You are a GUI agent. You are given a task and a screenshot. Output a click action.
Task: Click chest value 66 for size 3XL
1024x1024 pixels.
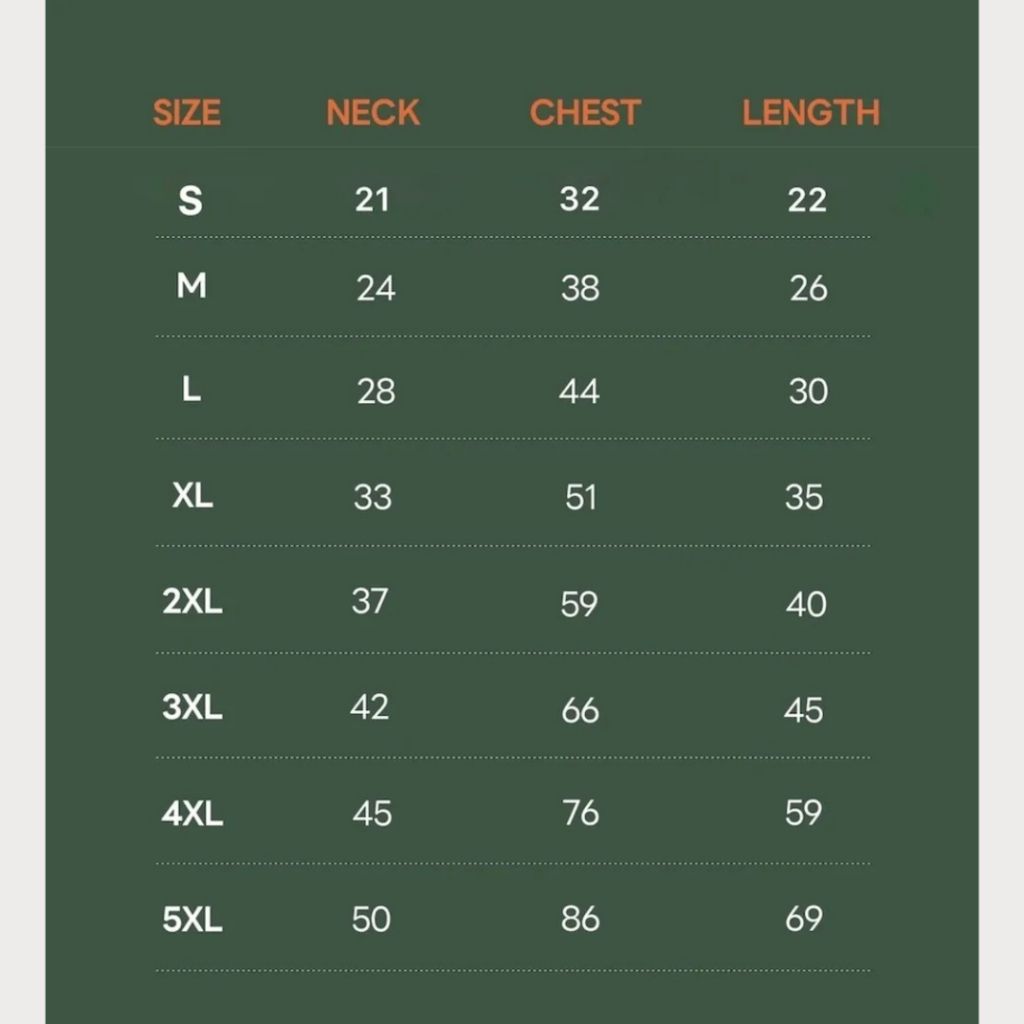click(x=580, y=711)
